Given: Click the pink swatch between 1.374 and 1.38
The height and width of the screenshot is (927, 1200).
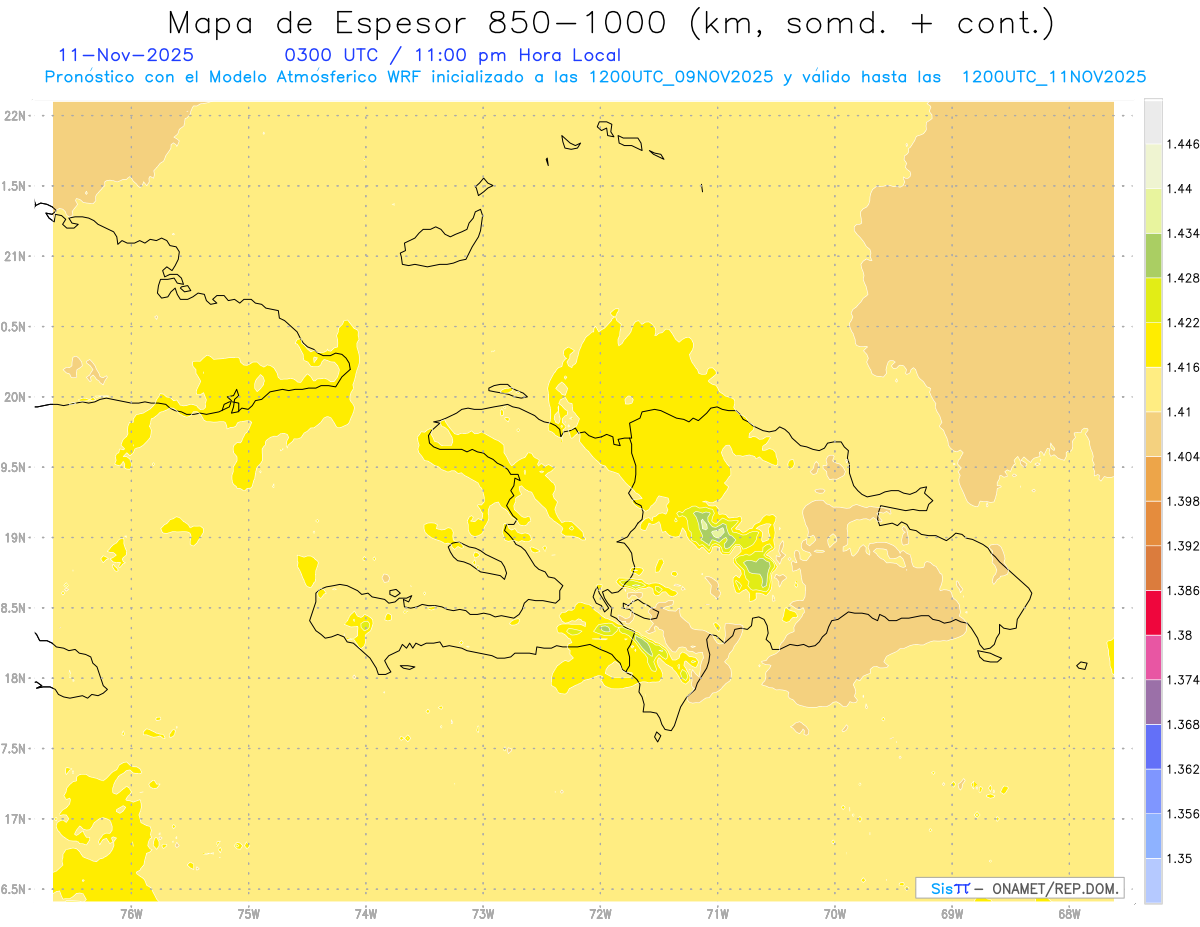Looking at the screenshot, I should pos(1153,656).
